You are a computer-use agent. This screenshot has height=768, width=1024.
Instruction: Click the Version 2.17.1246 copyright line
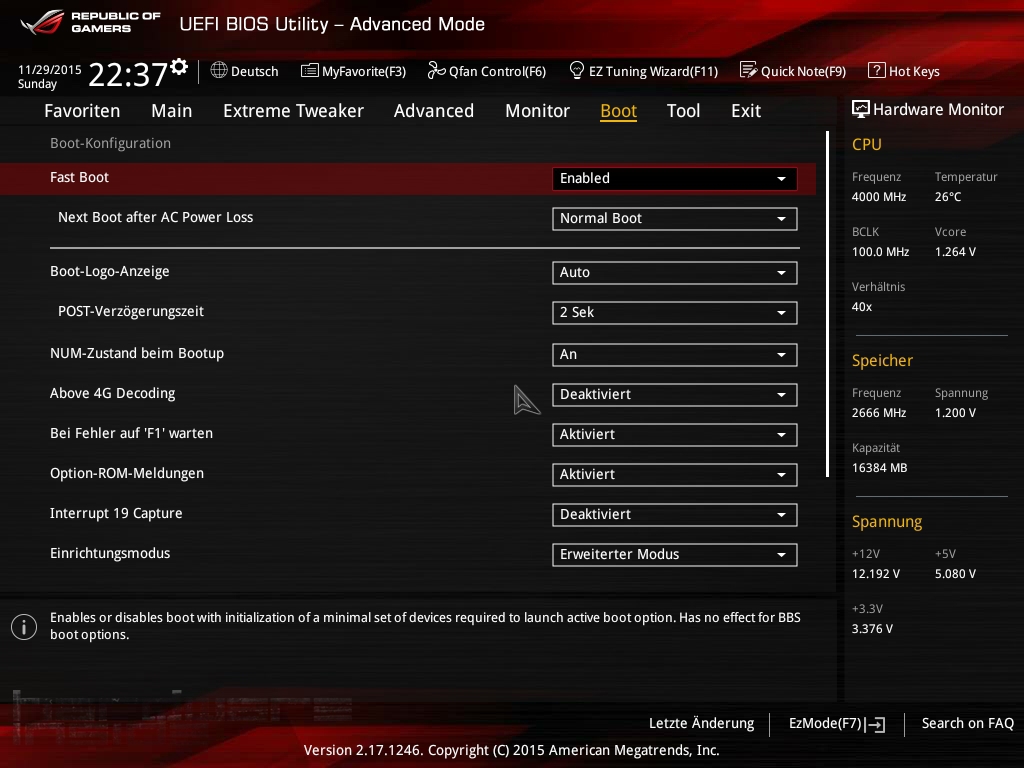(x=511, y=750)
